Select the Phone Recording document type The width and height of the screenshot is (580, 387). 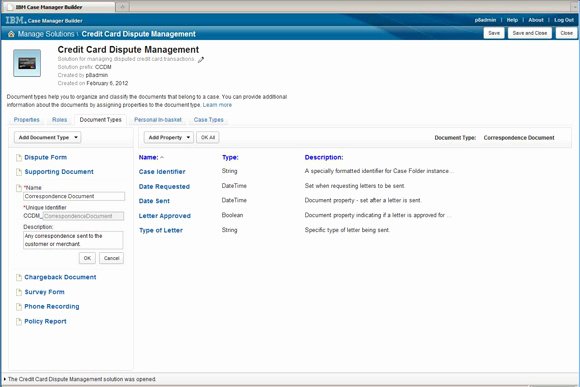(52, 307)
